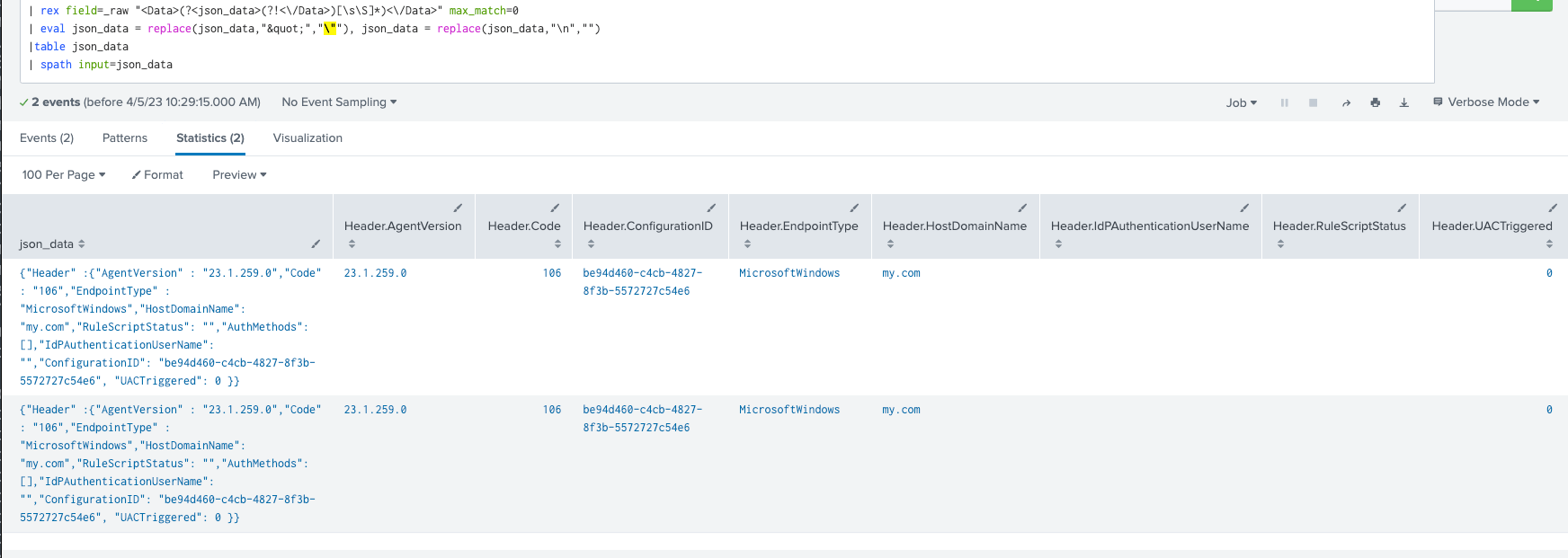Share the search job
Viewport: 1568px width, 558px height.
pos(1346,102)
